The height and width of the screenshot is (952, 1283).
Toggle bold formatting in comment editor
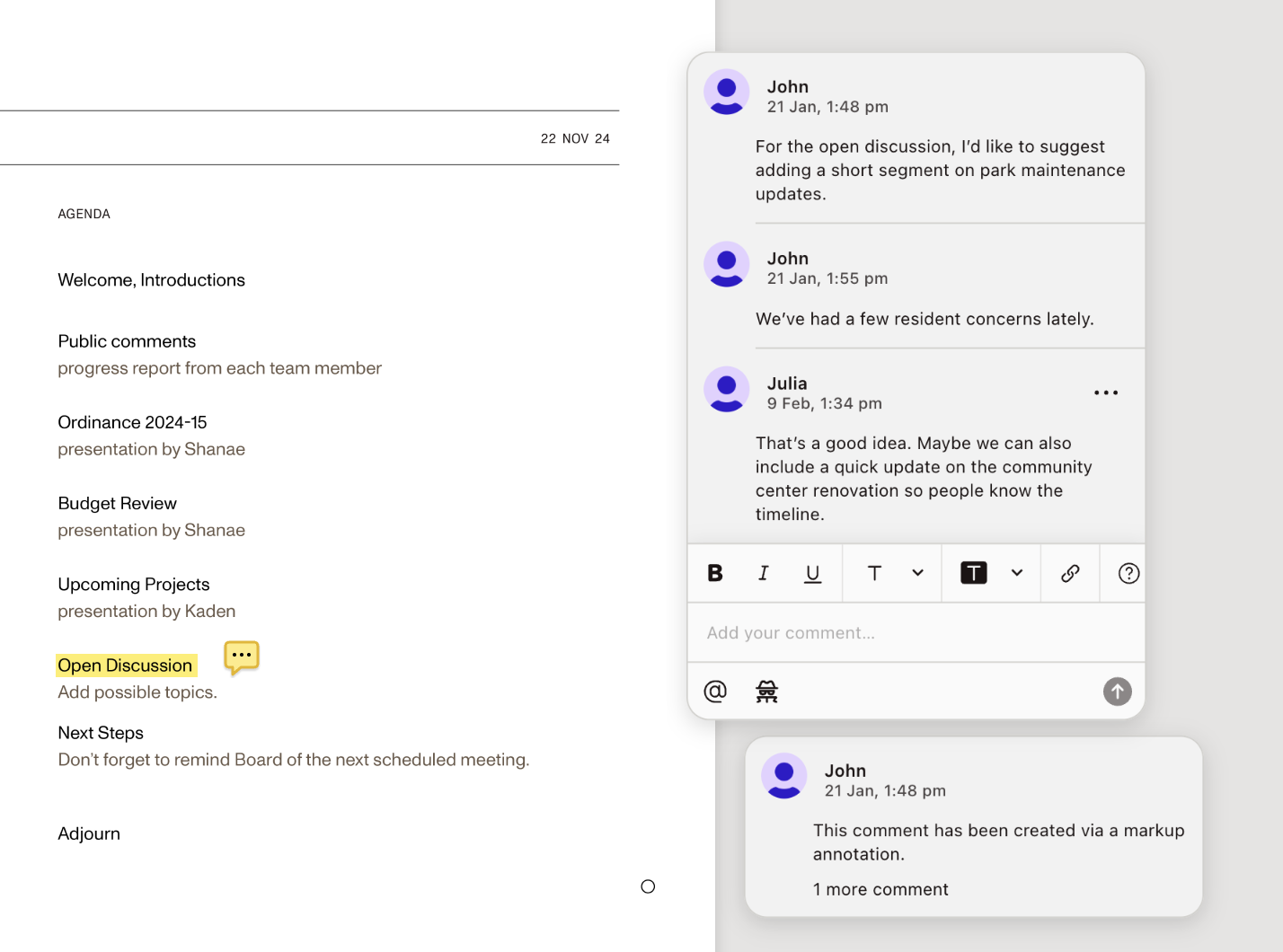point(715,573)
